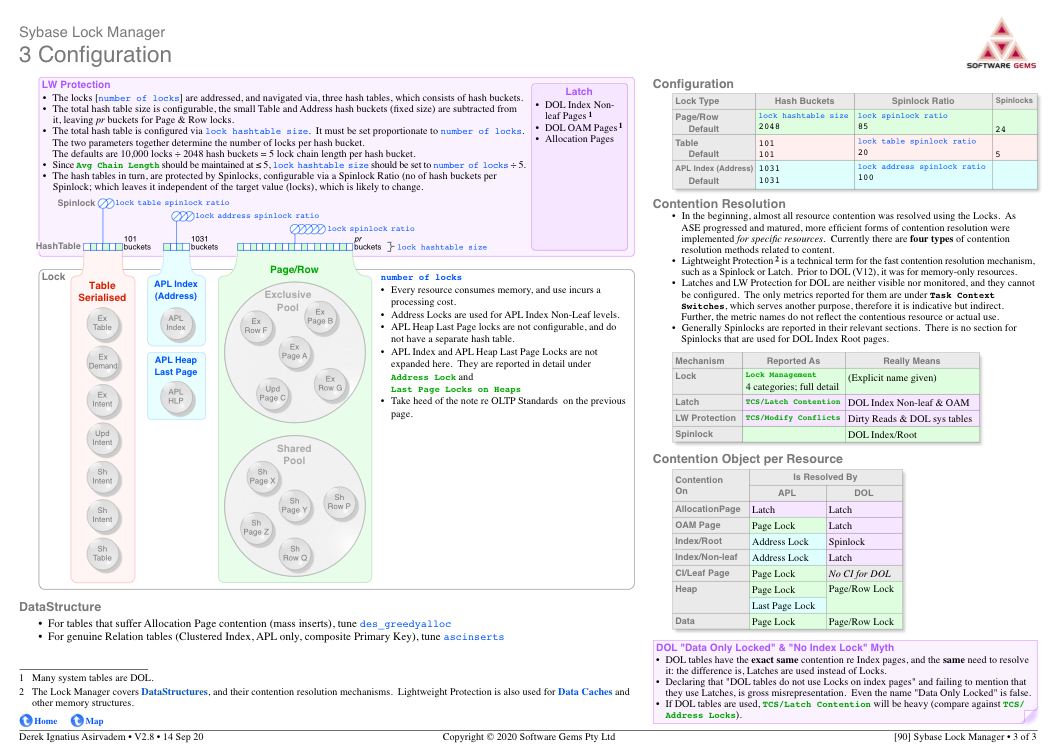Click the 'number of locks' heading beside diagram
This screenshot has height=746, width=1056.
tap(421, 277)
